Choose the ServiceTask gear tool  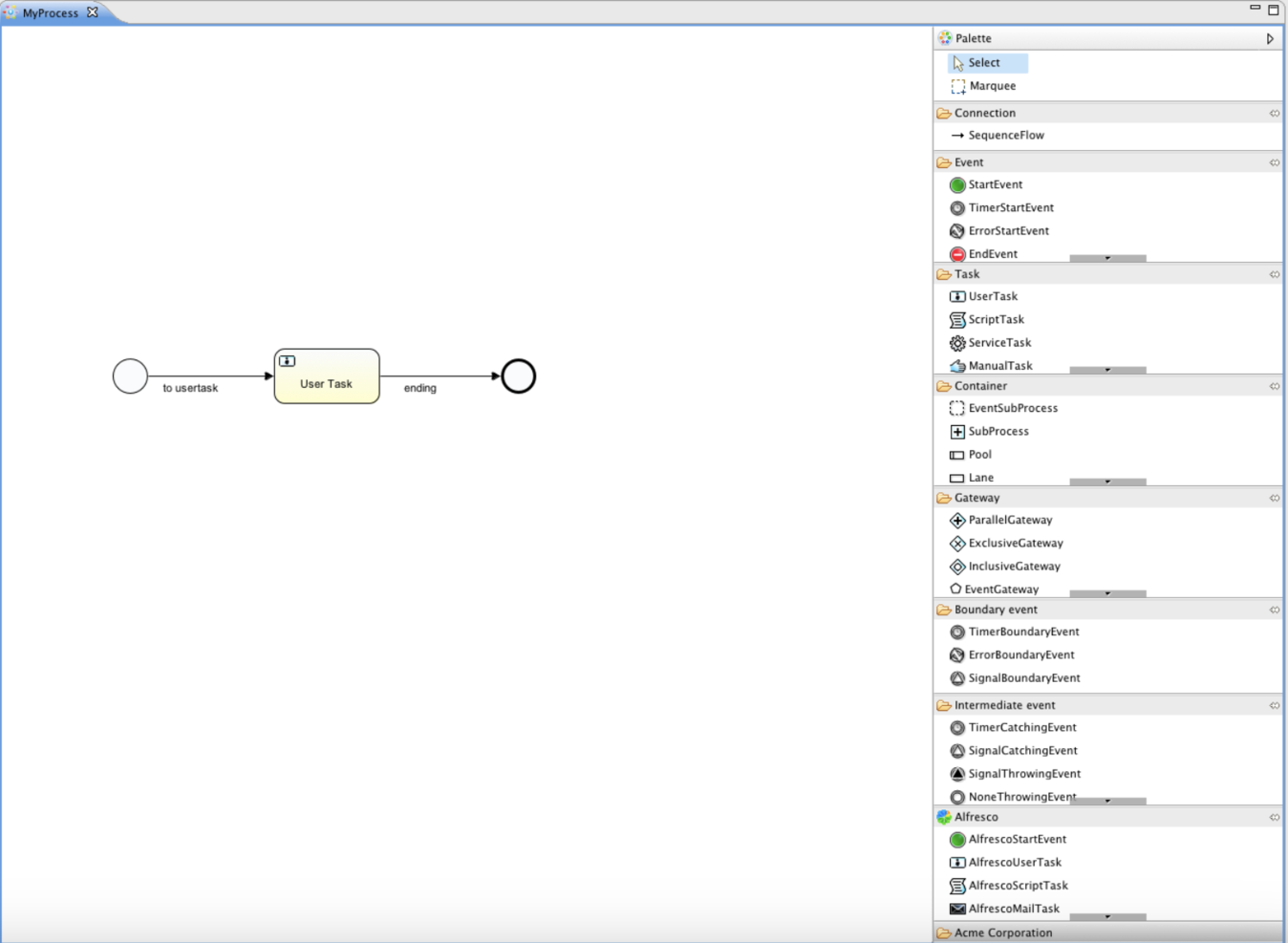(x=990, y=342)
